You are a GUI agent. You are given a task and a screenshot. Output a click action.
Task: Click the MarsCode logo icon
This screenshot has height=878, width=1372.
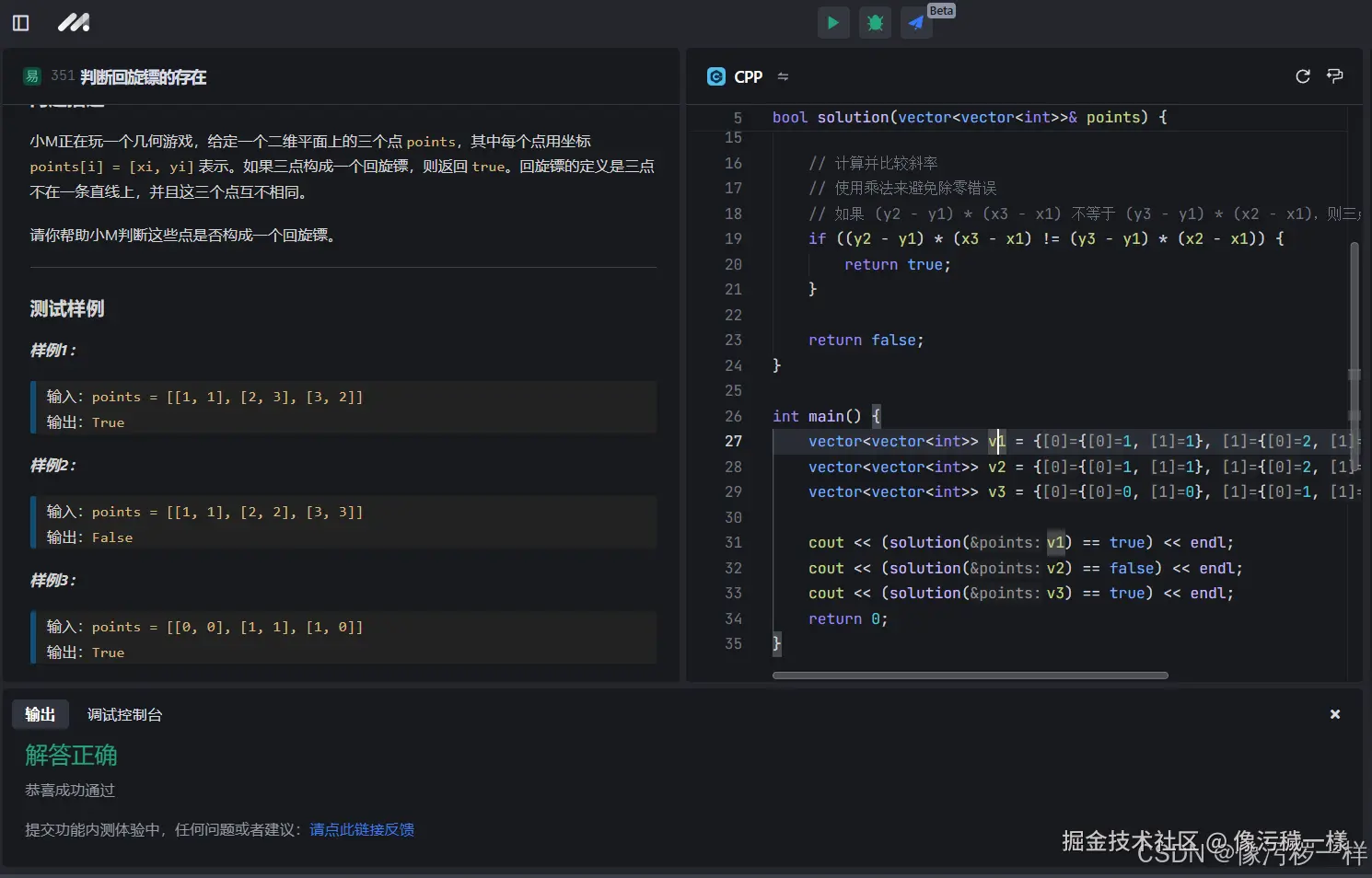click(74, 23)
